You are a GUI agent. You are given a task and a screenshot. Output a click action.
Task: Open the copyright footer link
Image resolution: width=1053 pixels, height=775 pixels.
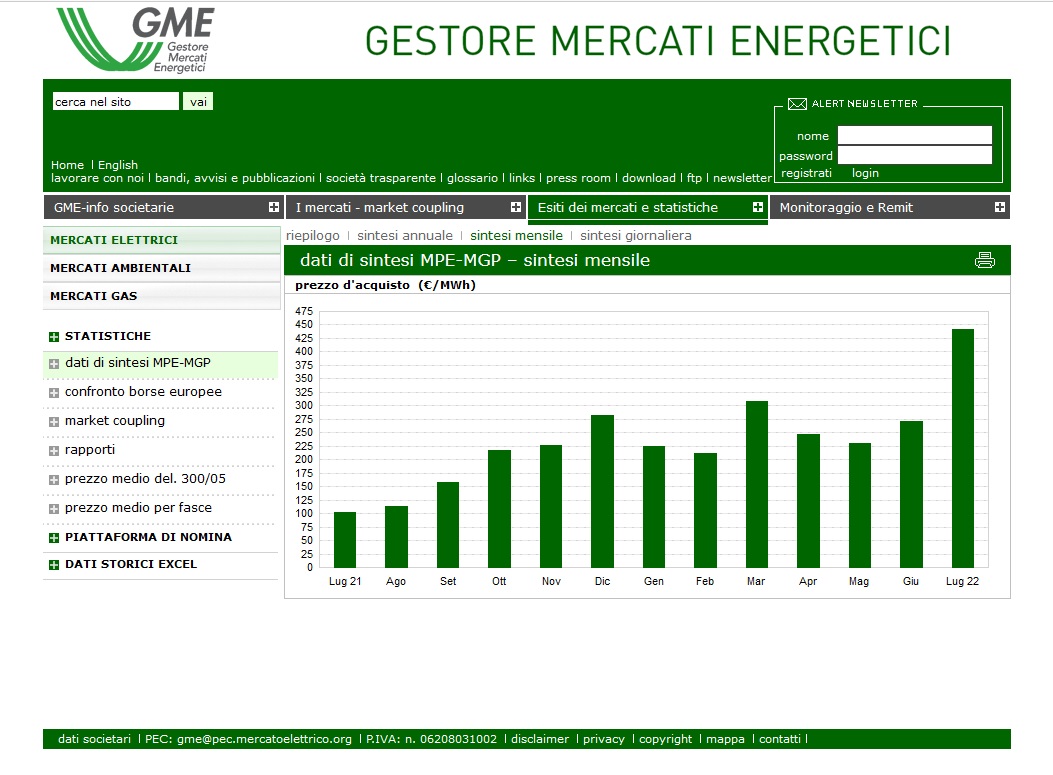[665, 739]
